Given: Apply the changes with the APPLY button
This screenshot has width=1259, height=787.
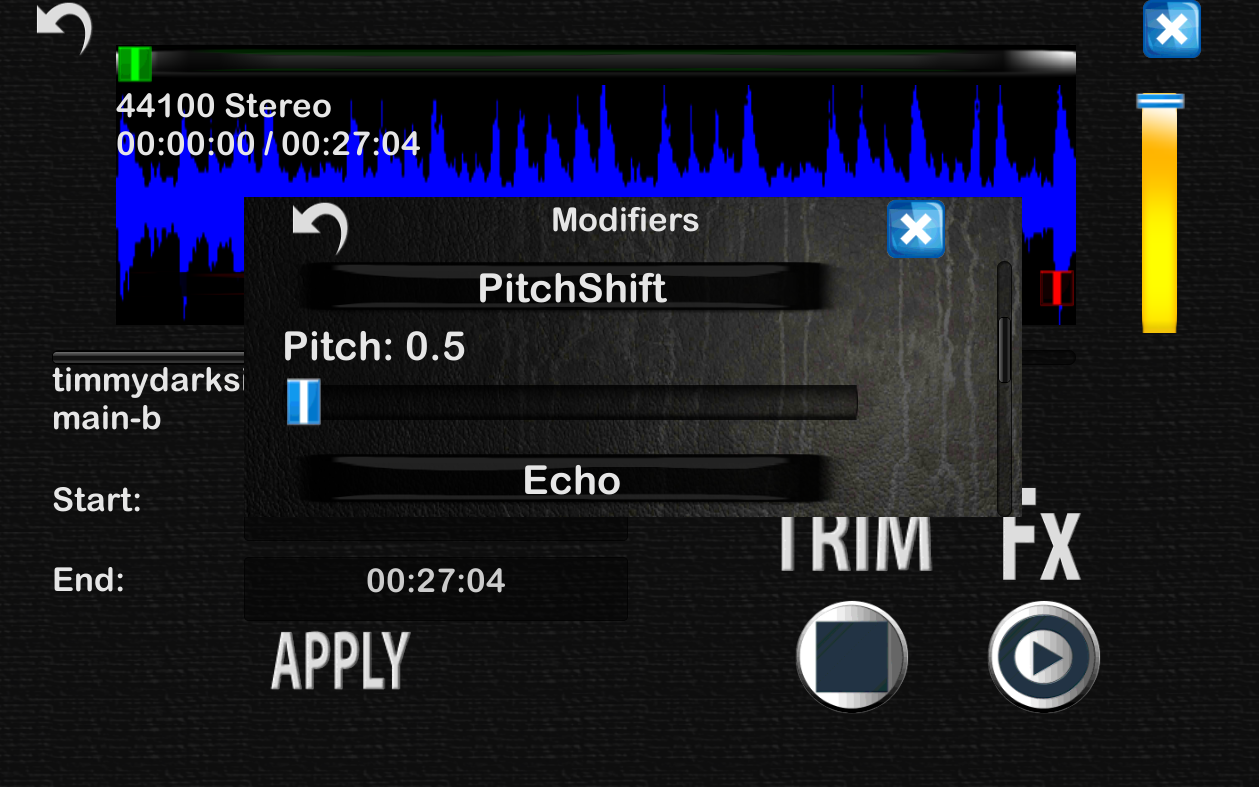Looking at the screenshot, I should click(x=341, y=660).
